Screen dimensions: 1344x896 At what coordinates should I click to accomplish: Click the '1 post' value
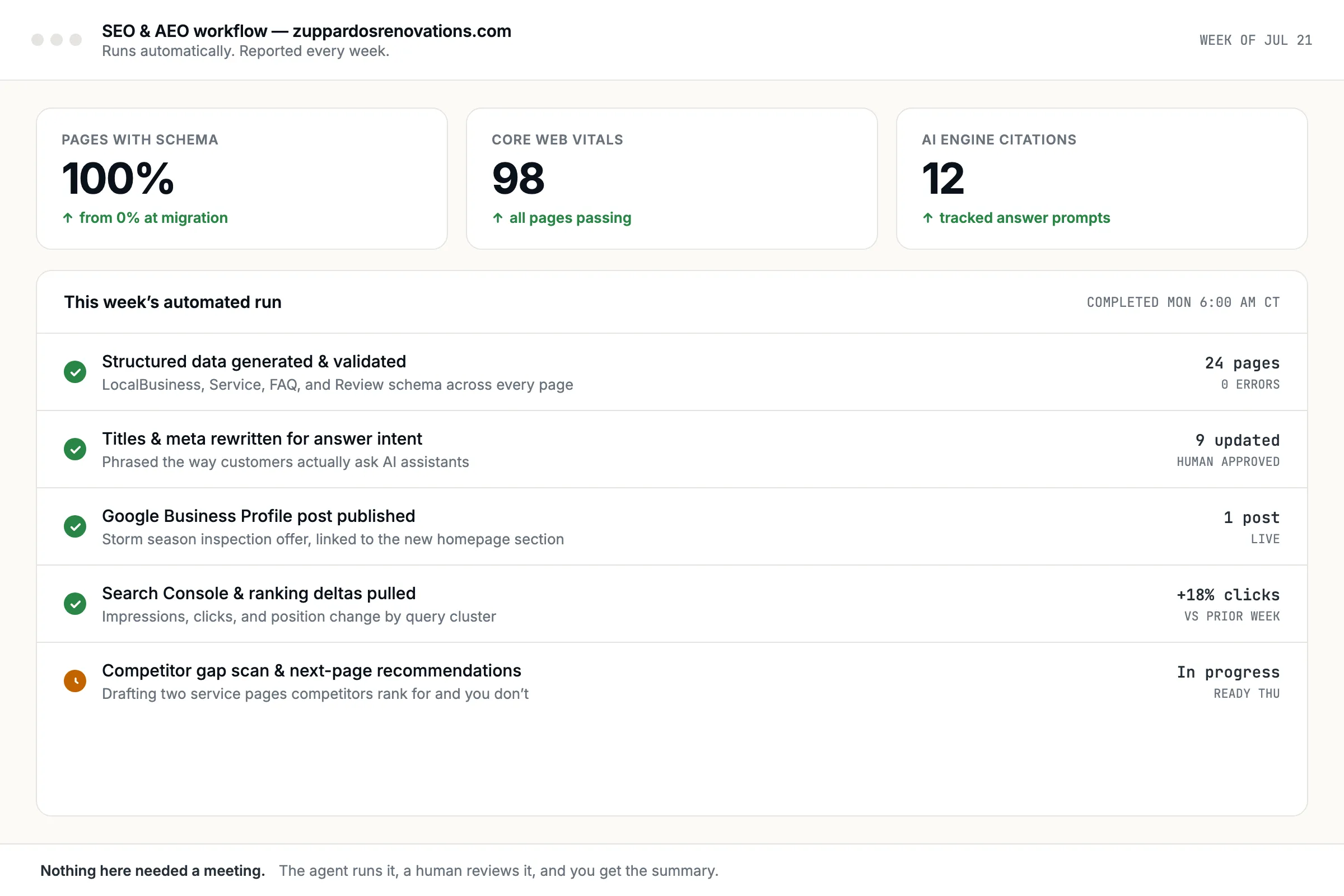(x=1252, y=517)
